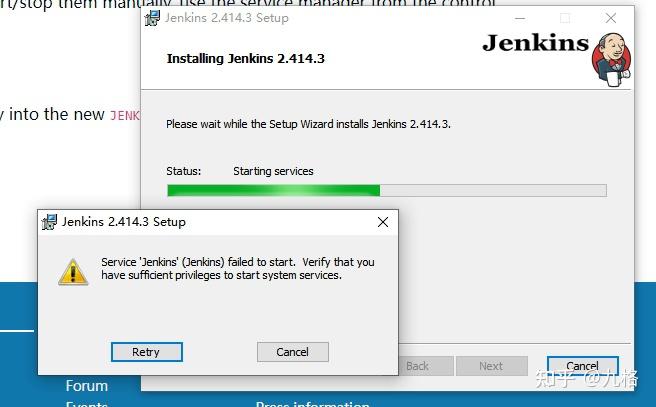Click the disabled Next button

click(492, 366)
